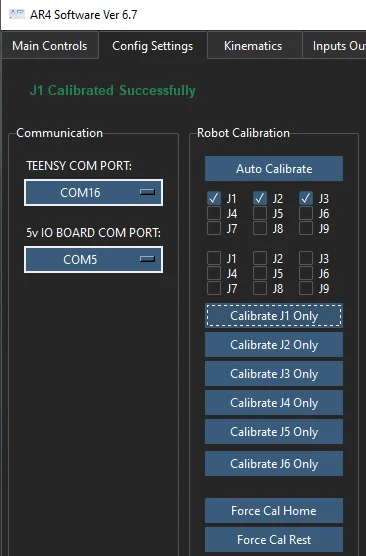The image size is (366, 556).
Task: Click the Force Cal Rest button
Action: (274, 540)
